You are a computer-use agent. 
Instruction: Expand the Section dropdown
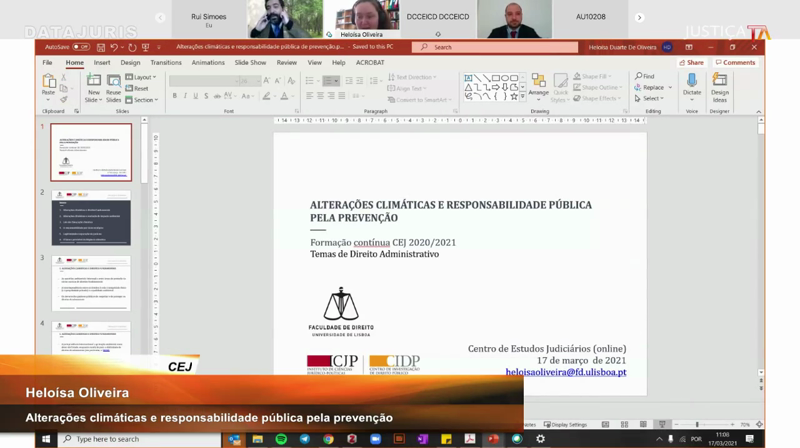pos(145,100)
